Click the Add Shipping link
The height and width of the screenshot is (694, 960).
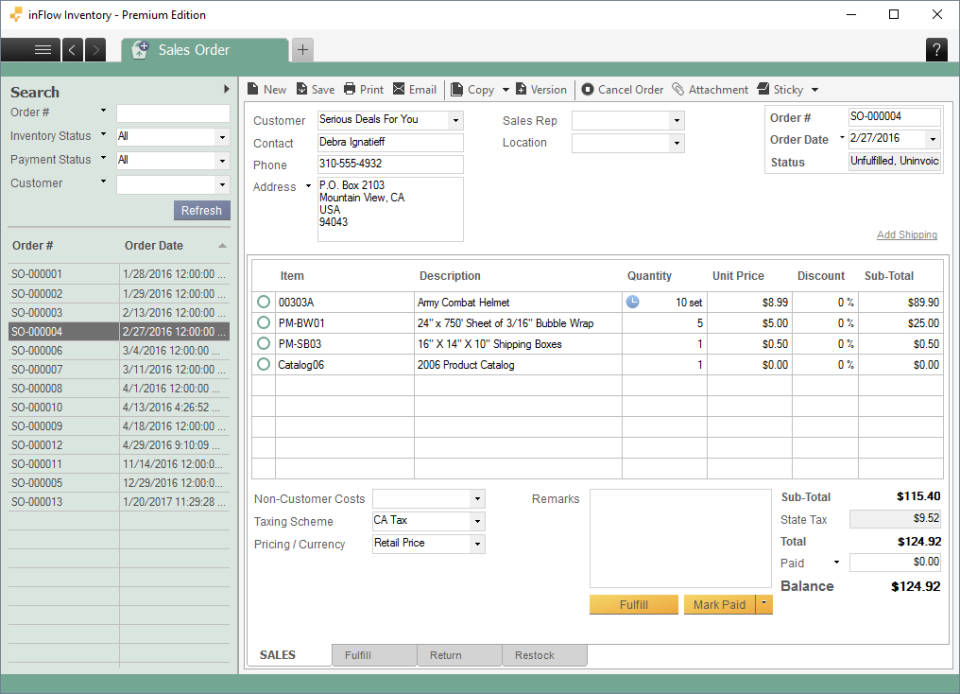[x=906, y=234]
